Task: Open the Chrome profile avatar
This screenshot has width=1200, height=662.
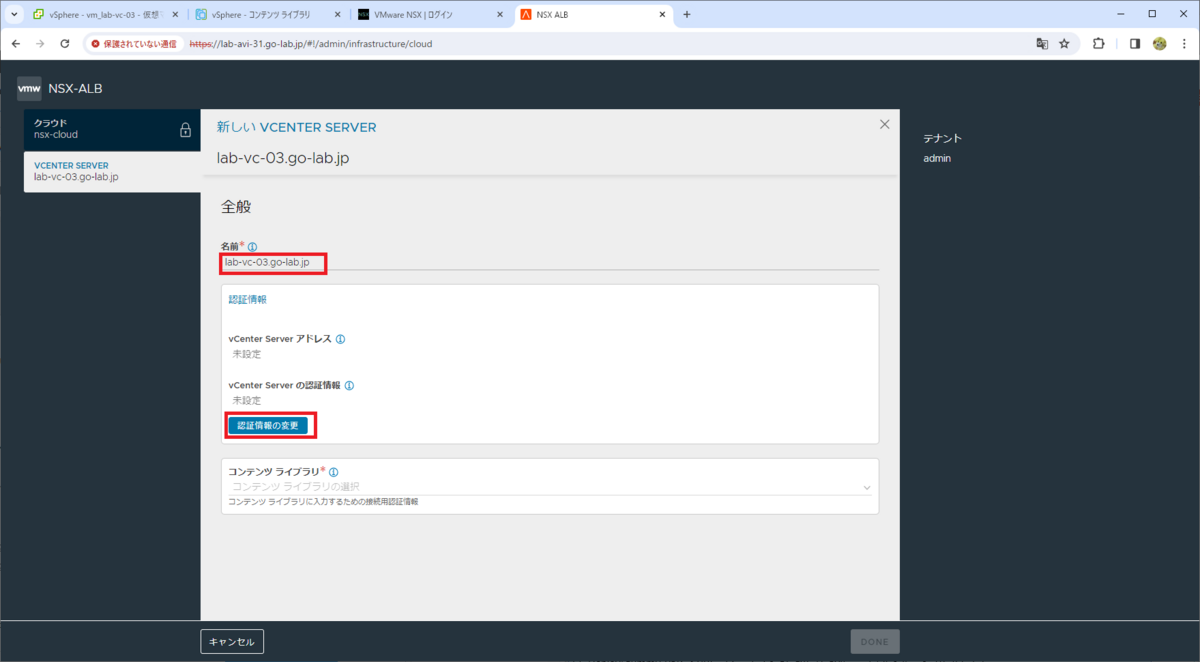Action: [1160, 44]
